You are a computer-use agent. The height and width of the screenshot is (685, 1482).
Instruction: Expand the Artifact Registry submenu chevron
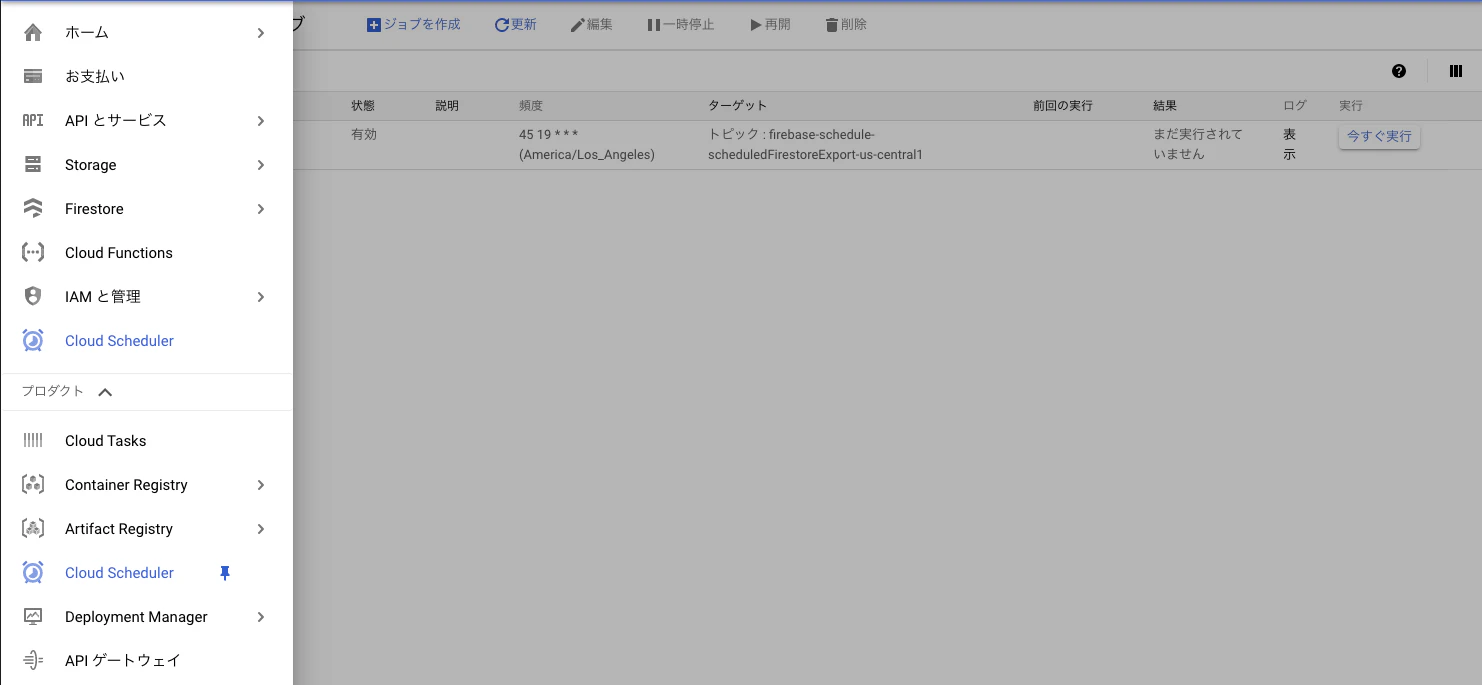click(x=261, y=529)
